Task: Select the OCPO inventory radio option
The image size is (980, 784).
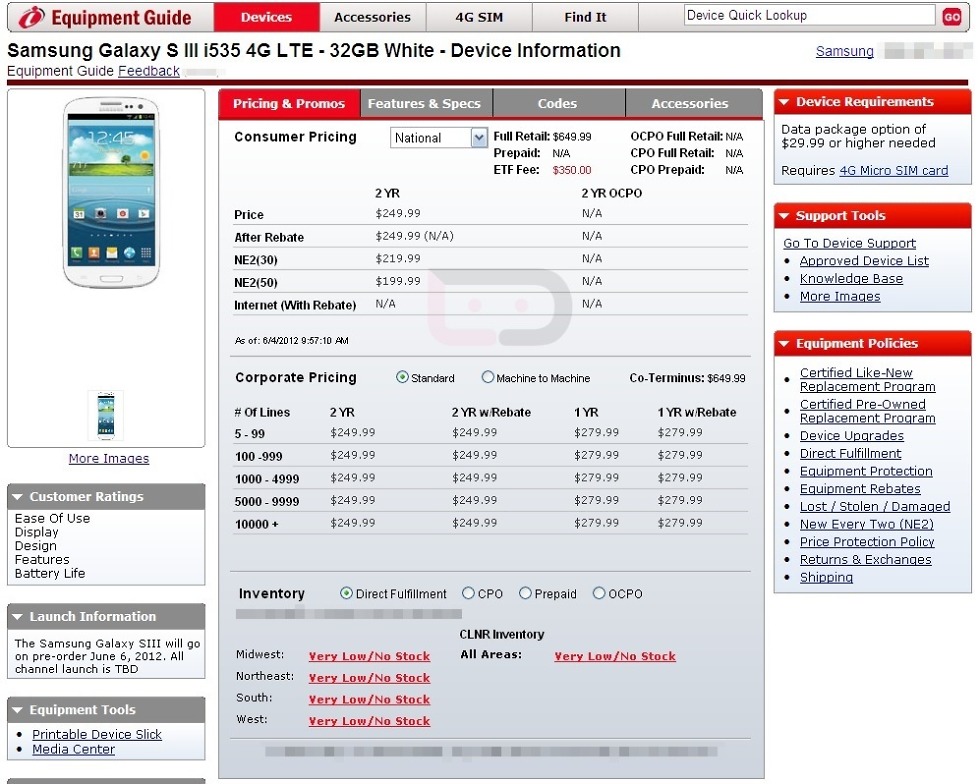Action: [x=599, y=594]
